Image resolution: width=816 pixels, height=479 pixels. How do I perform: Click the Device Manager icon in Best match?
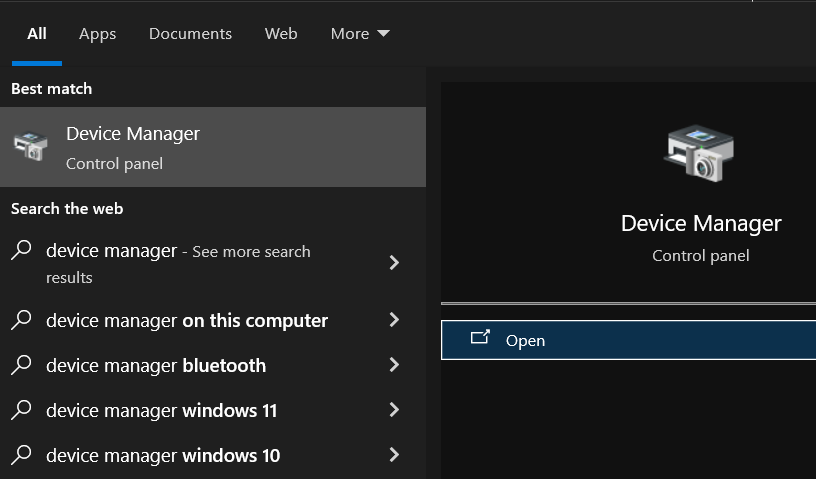coord(30,147)
